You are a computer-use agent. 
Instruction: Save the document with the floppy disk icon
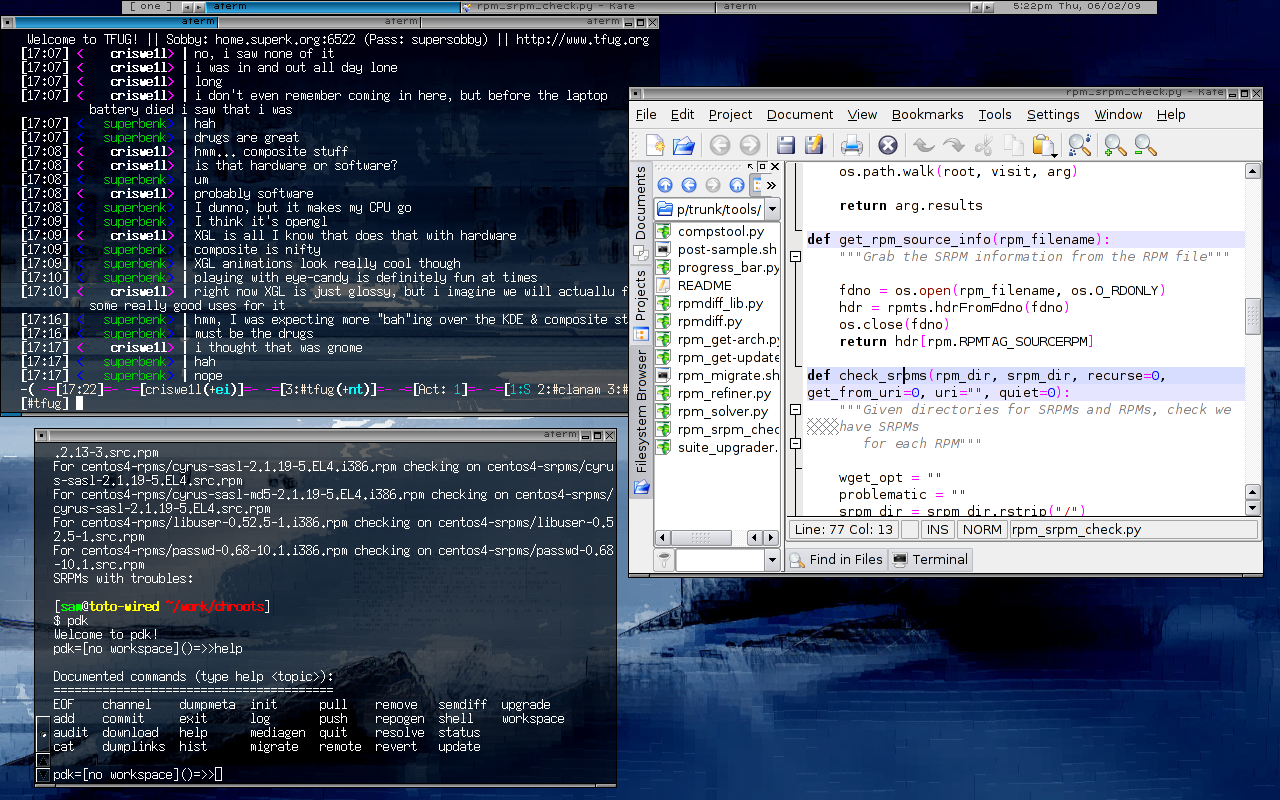(786, 145)
